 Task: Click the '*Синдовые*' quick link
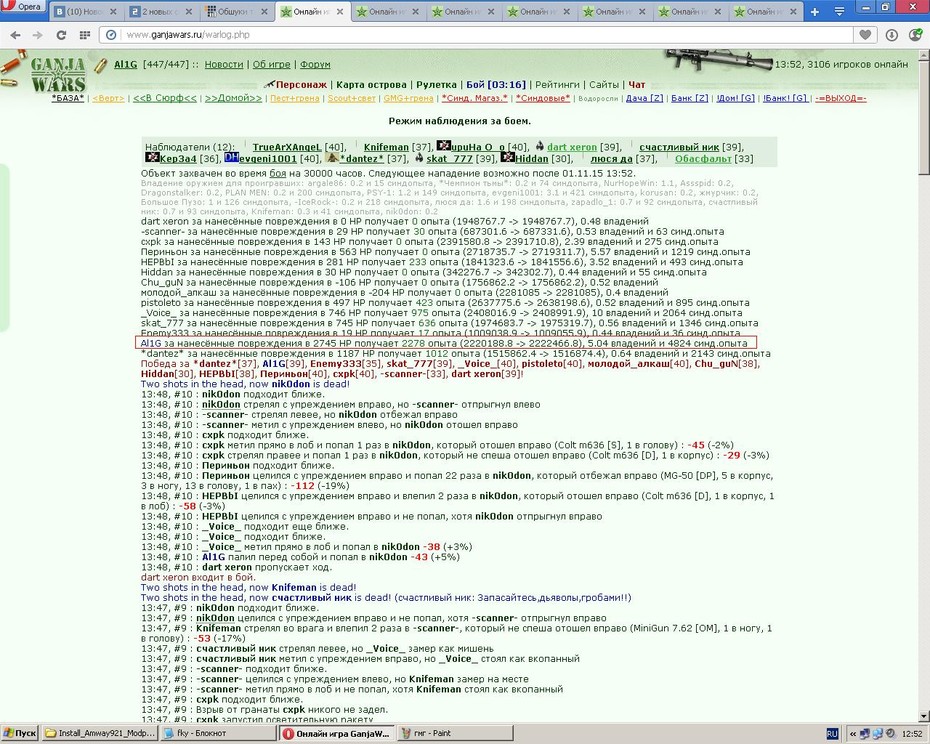click(x=543, y=98)
